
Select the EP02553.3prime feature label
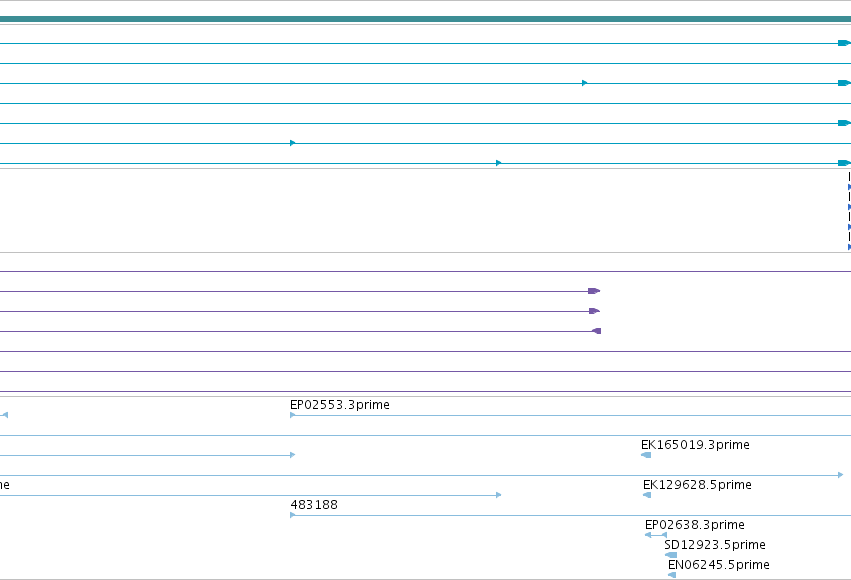coord(340,405)
